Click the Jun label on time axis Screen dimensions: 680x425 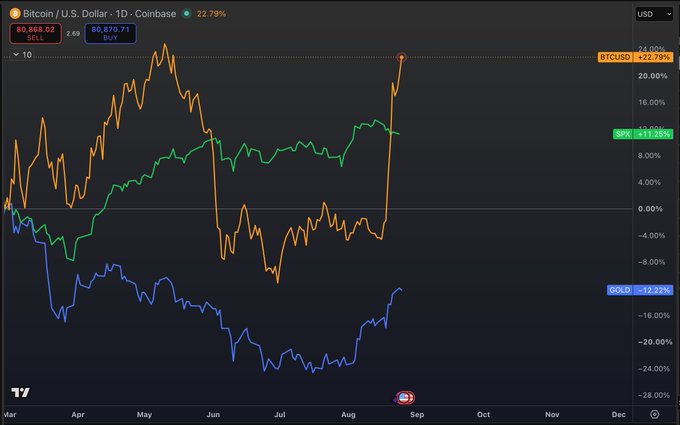coord(213,415)
